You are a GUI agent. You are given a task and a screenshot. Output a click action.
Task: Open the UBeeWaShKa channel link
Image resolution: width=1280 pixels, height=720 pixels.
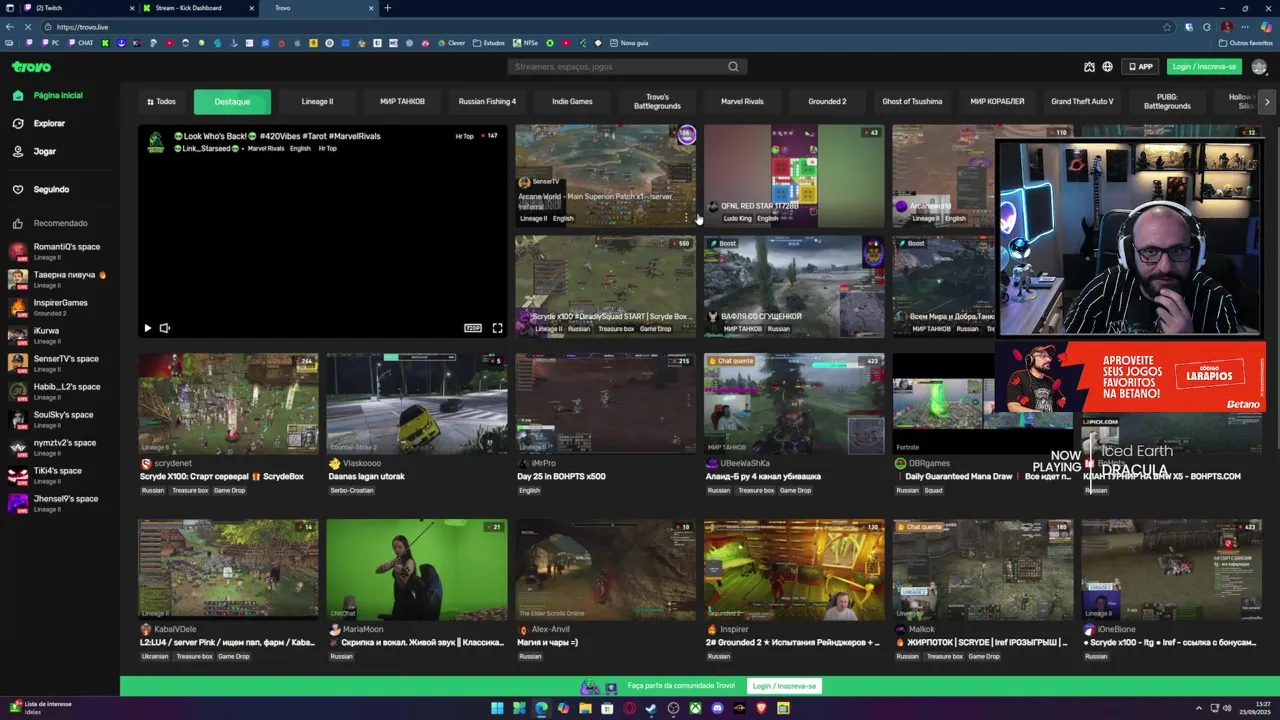click(x=745, y=464)
